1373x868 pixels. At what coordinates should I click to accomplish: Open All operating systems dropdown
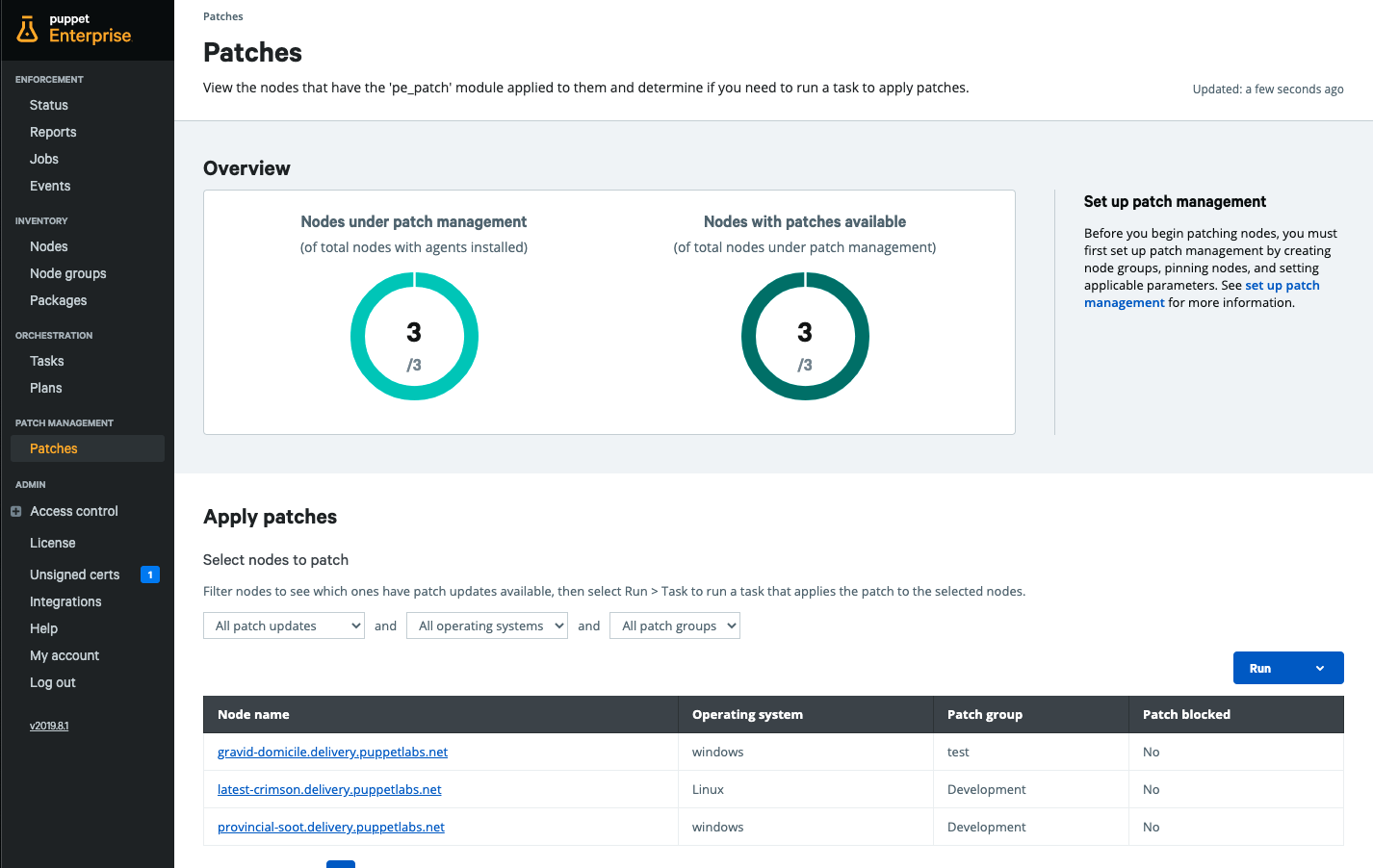pyautogui.click(x=487, y=625)
